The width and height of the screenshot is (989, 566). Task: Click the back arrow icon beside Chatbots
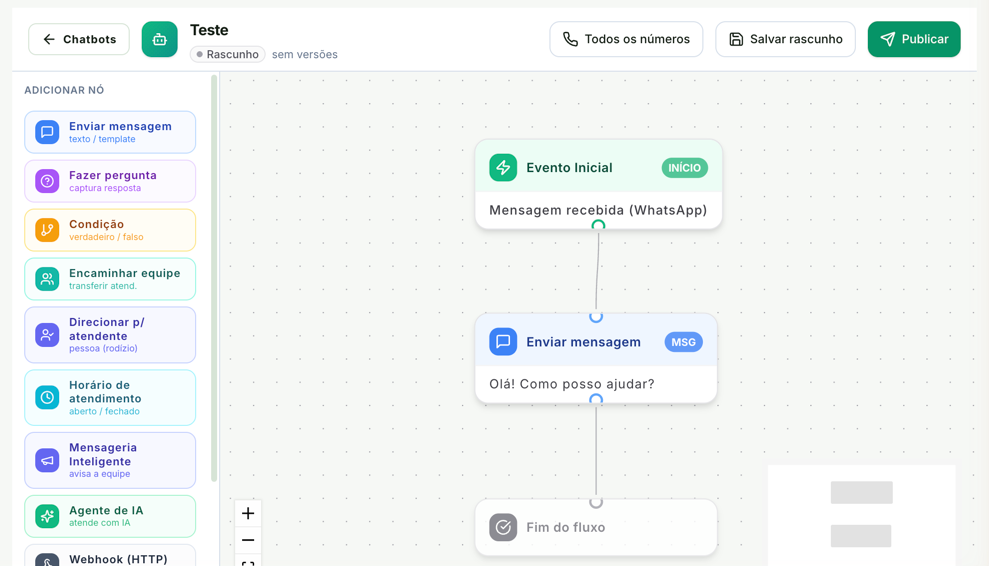(49, 39)
